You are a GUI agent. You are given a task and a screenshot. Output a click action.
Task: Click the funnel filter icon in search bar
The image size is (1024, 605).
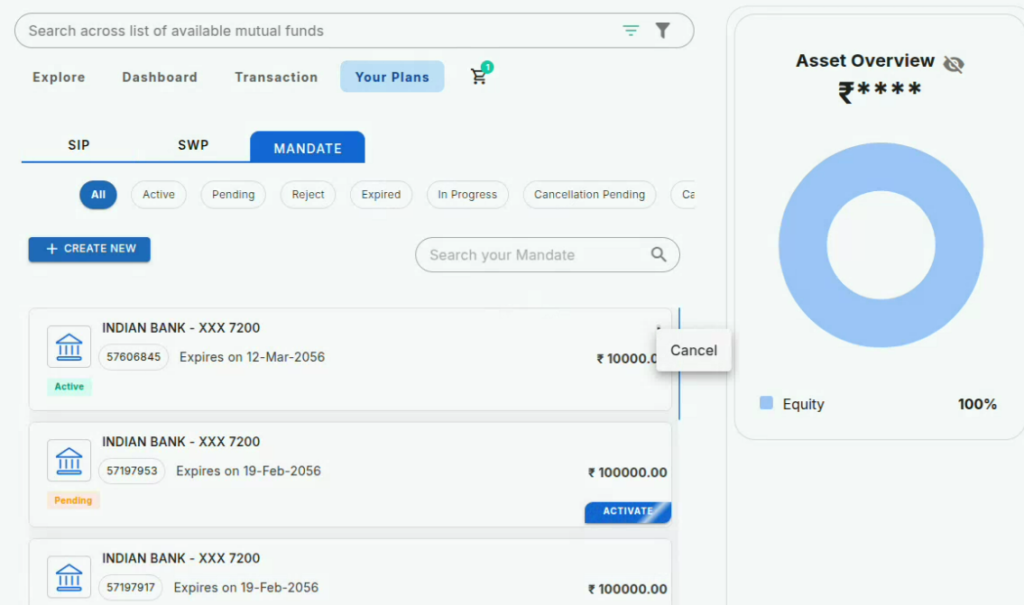(x=662, y=31)
